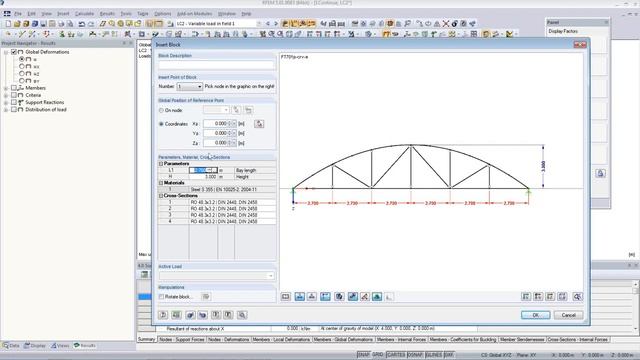The height and width of the screenshot is (360, 640).
Task: Open the Add-on Modules menu
Action: [x=194, y=13]
